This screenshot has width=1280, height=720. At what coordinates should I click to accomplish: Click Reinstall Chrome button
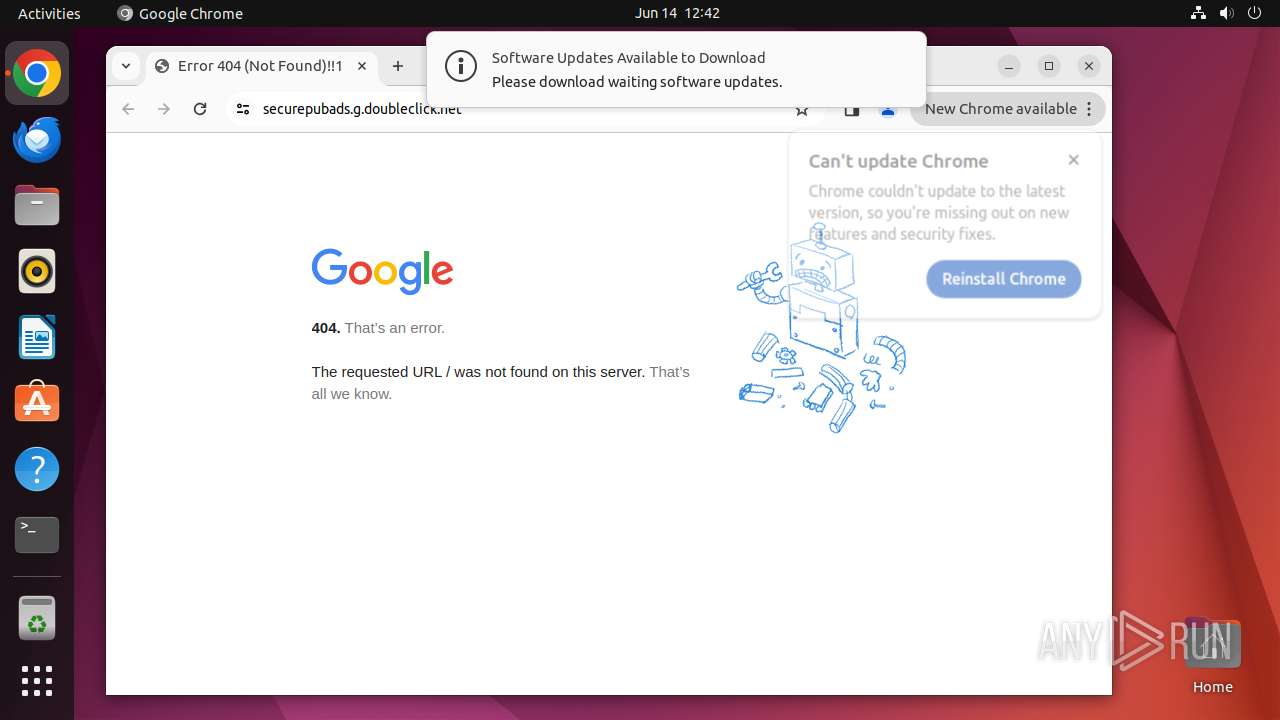[1004, 279]
